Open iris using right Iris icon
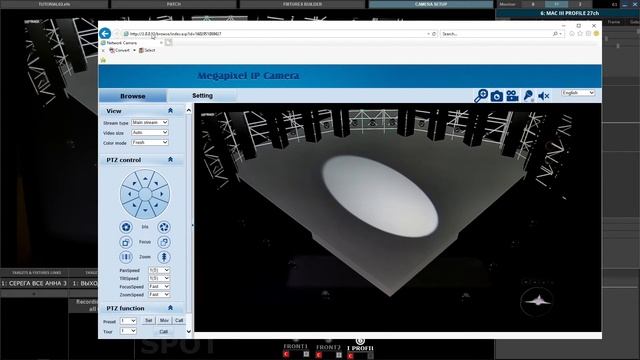Viewport: 640px width, 360px height. point(164,227)
